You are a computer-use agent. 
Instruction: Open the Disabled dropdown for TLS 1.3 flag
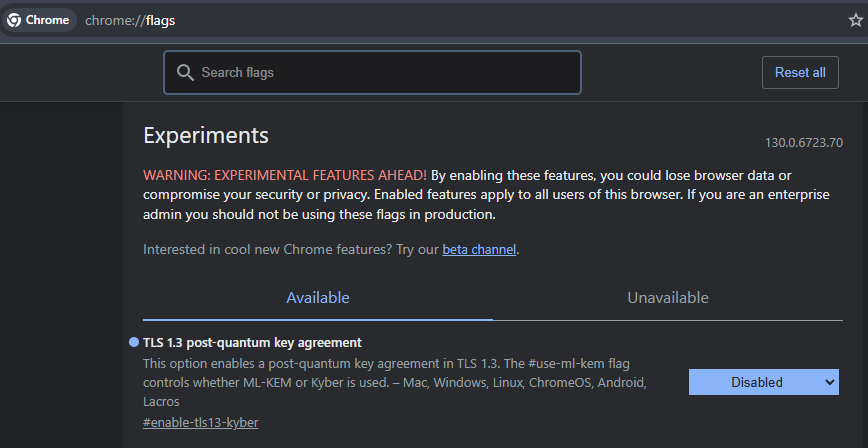pos(763,382)
